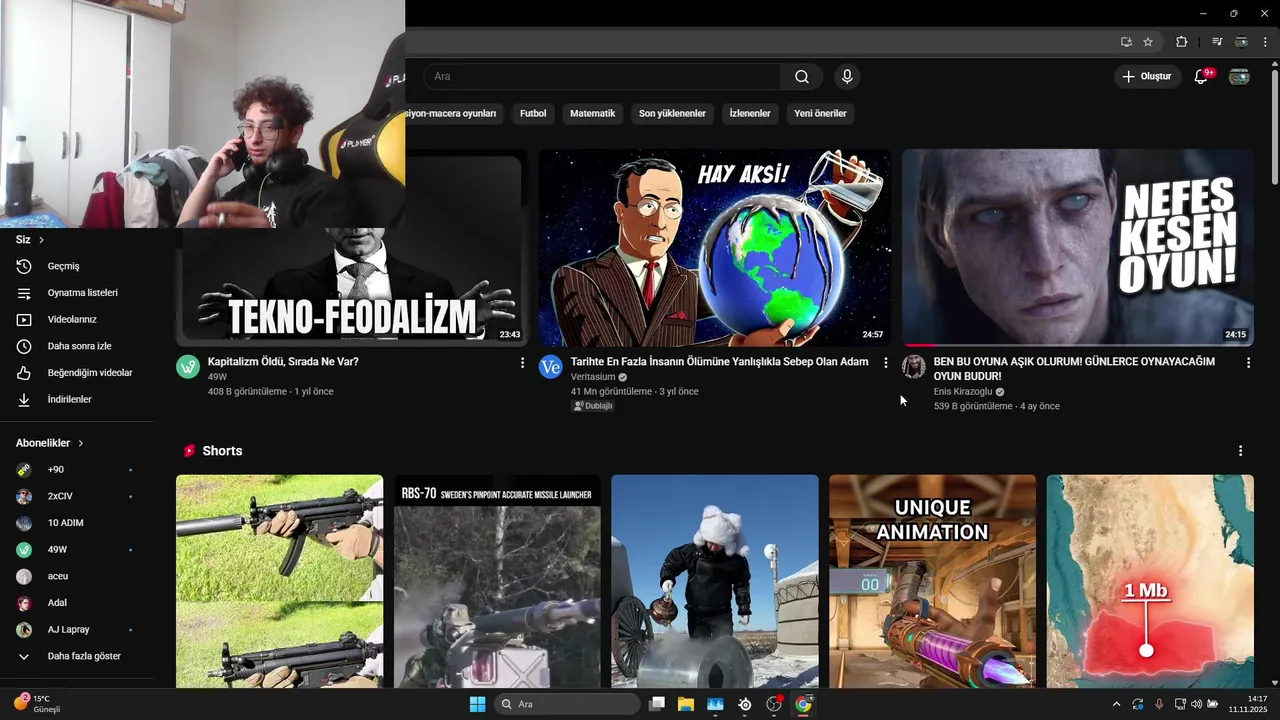The image size is (1280, 720).
Task: Open the volume control in system tray
Action: click(1196, 704)
